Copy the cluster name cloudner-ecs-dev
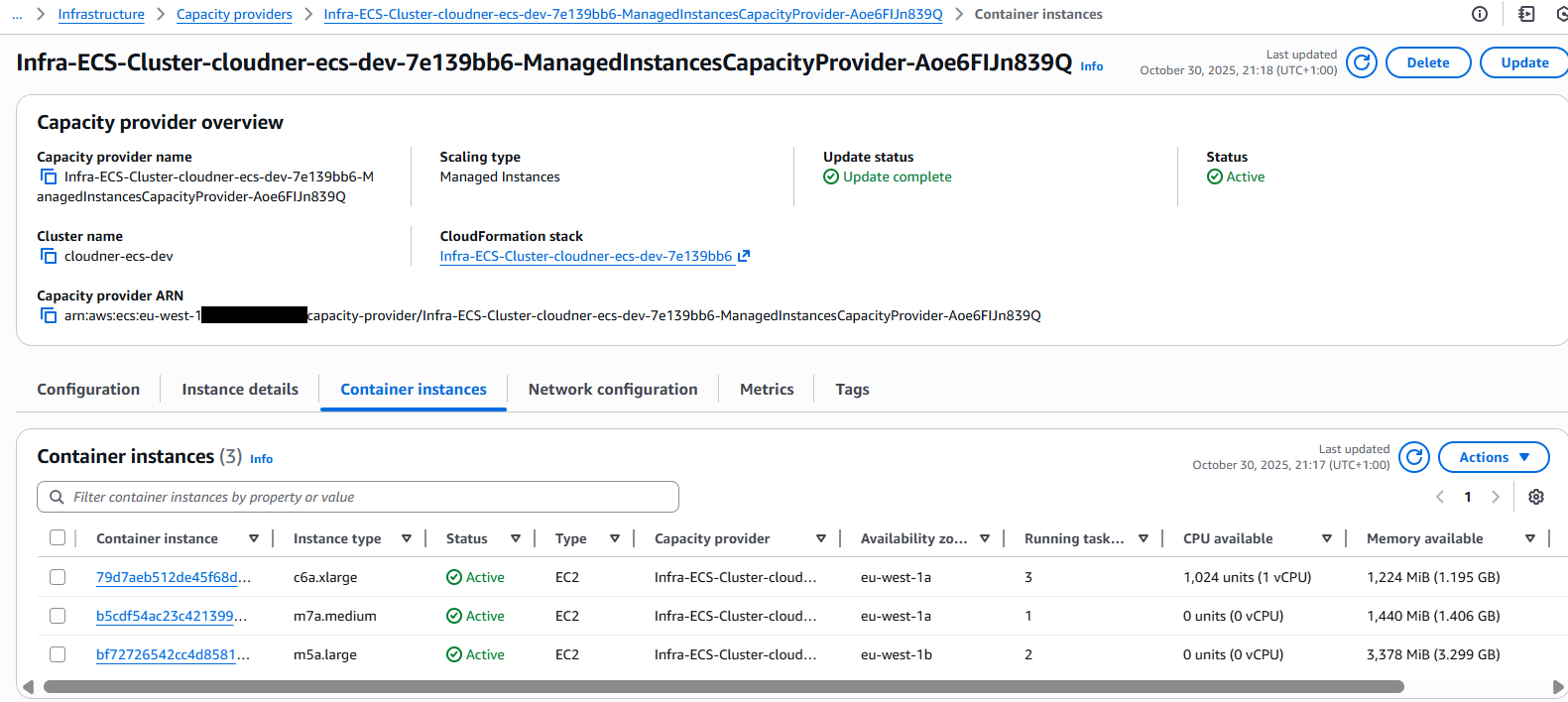 pos(49,256)
